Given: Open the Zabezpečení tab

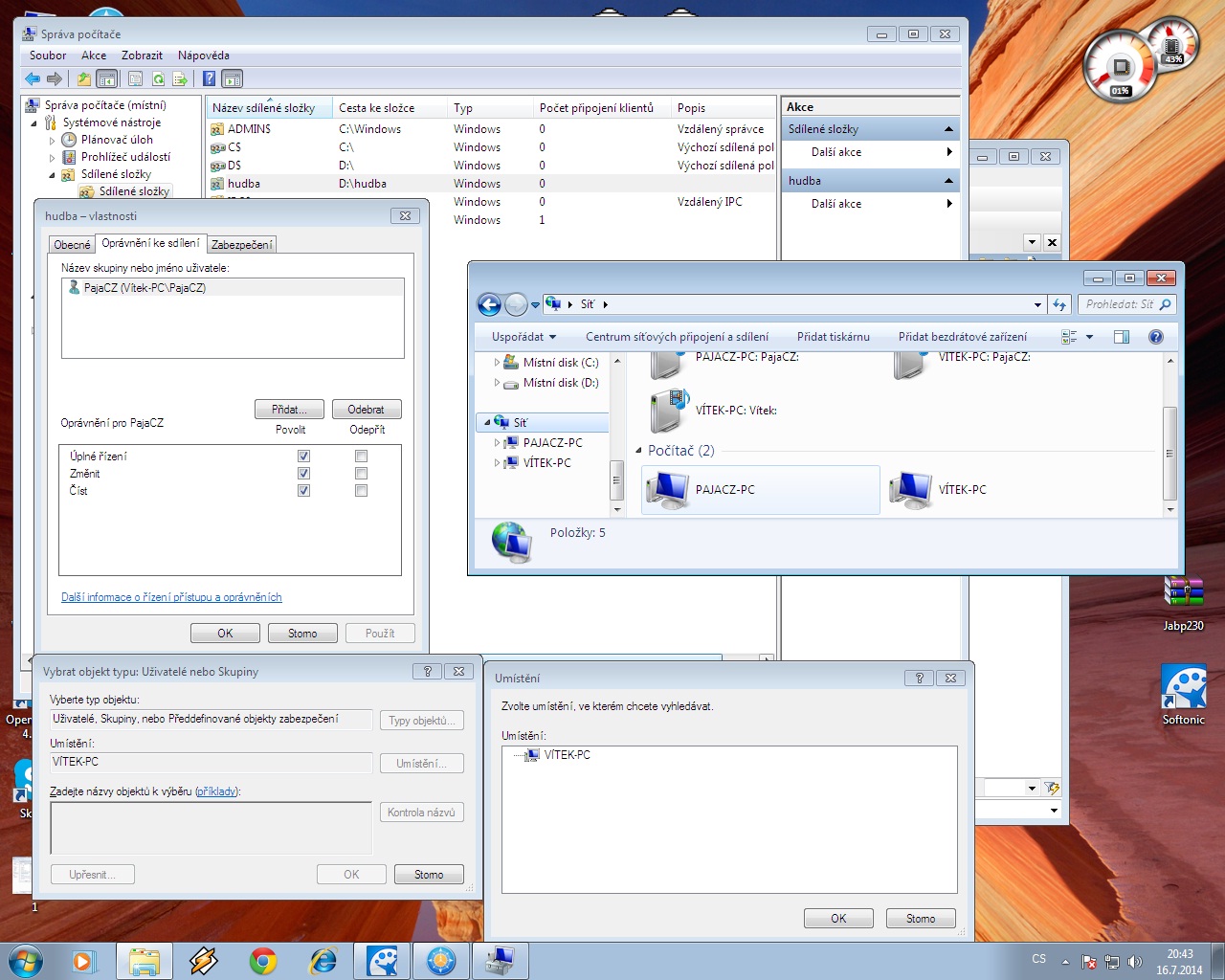Looking at the screenshot, I should coord(242,245).
